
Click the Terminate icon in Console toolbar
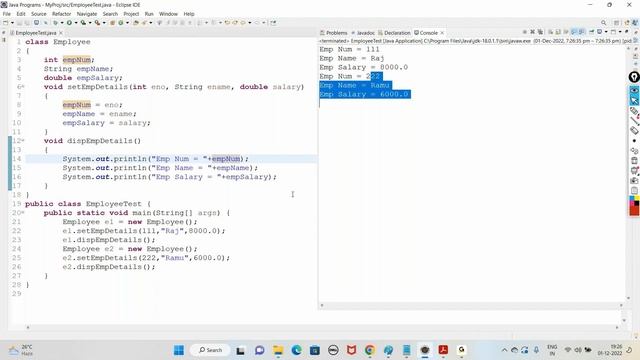pyautogui.click(x=524, y=32)
